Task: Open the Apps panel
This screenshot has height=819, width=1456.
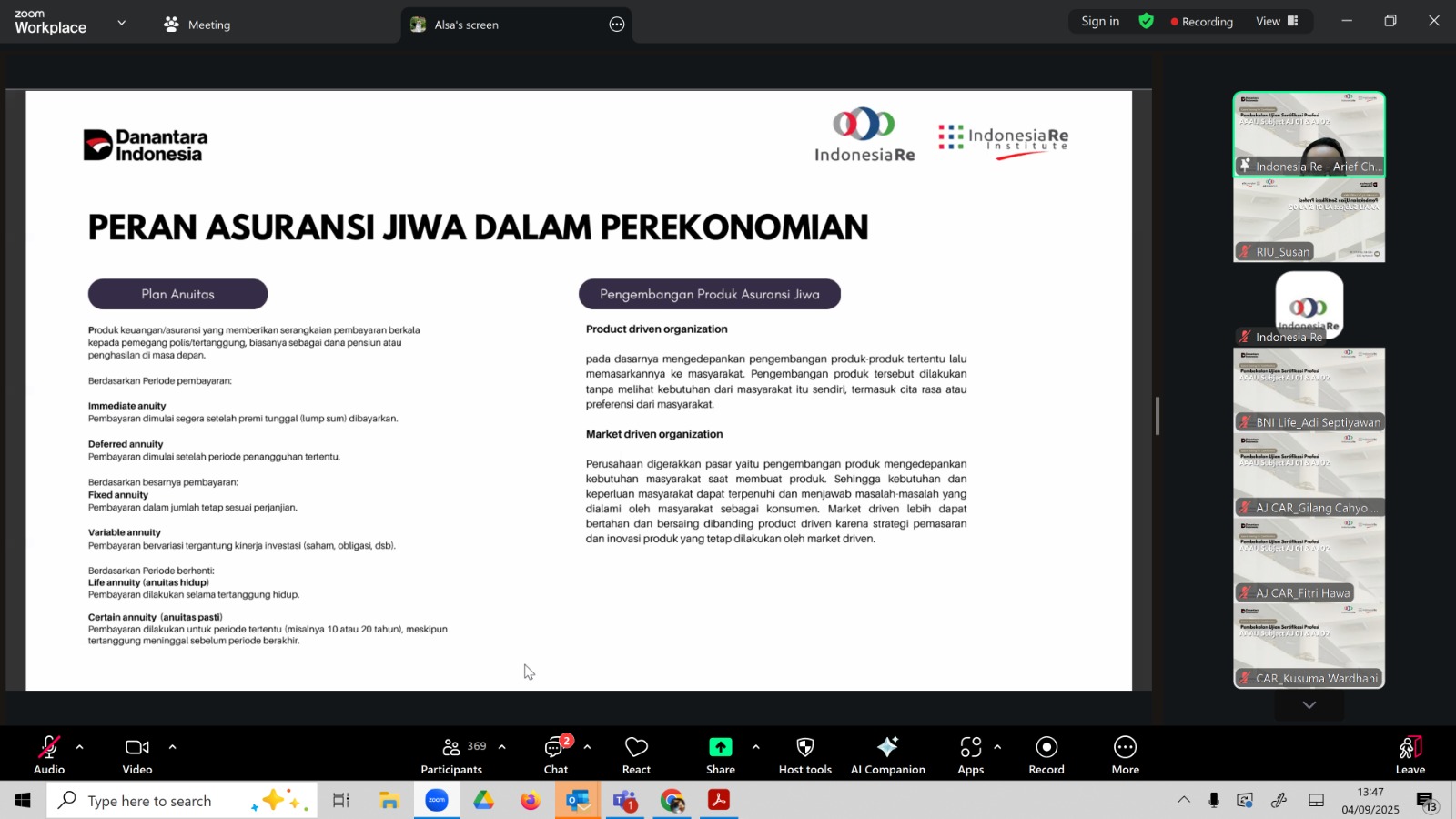Action: pos(970,754)
